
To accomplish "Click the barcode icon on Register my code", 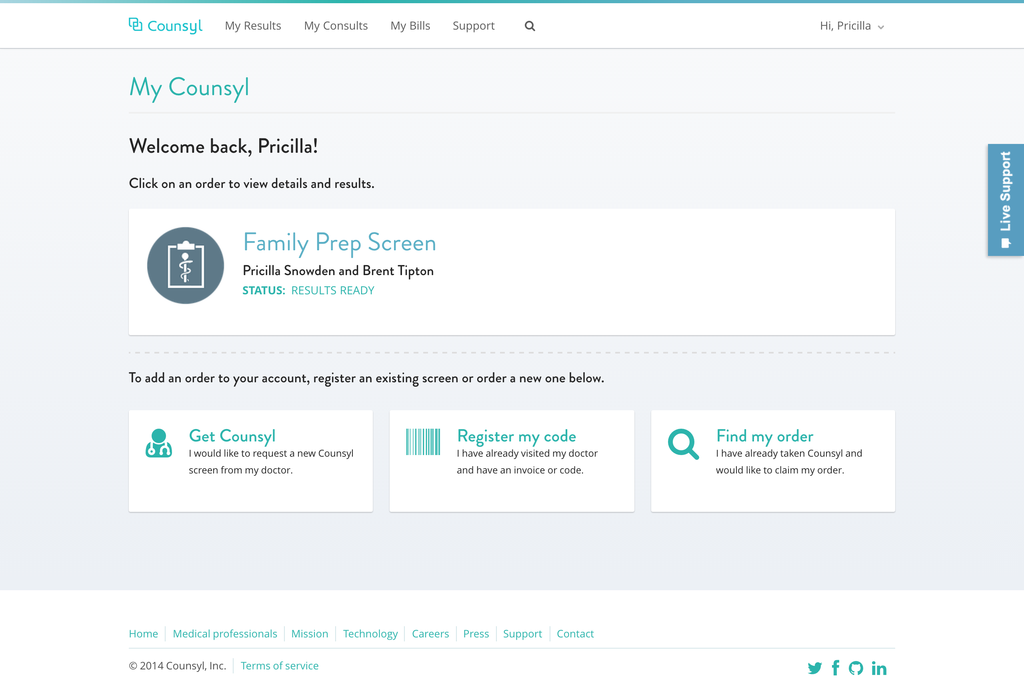I will click(x=423, y=442).
